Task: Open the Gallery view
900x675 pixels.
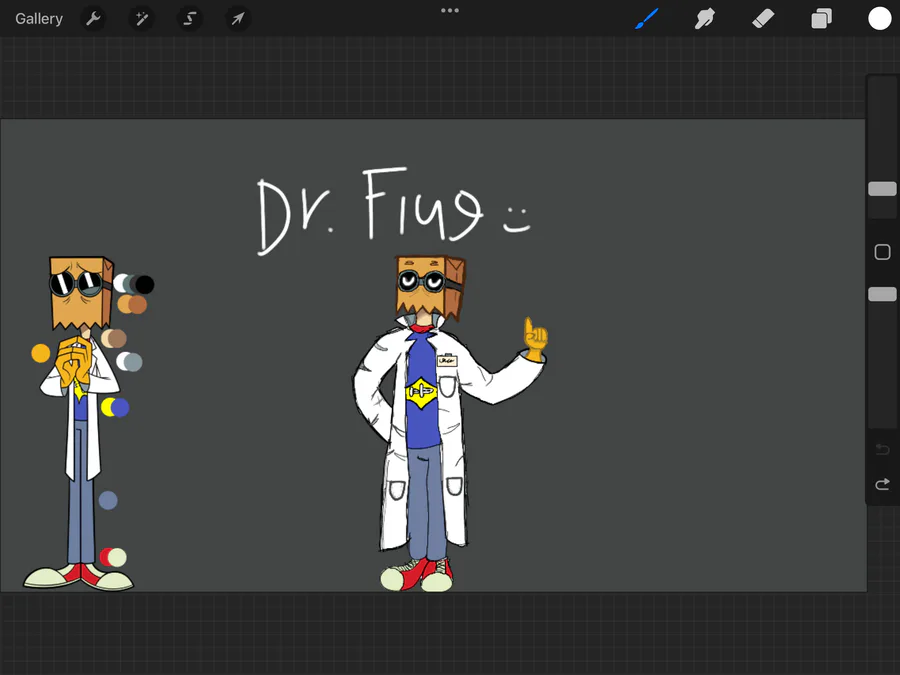Action: (38, 18)
